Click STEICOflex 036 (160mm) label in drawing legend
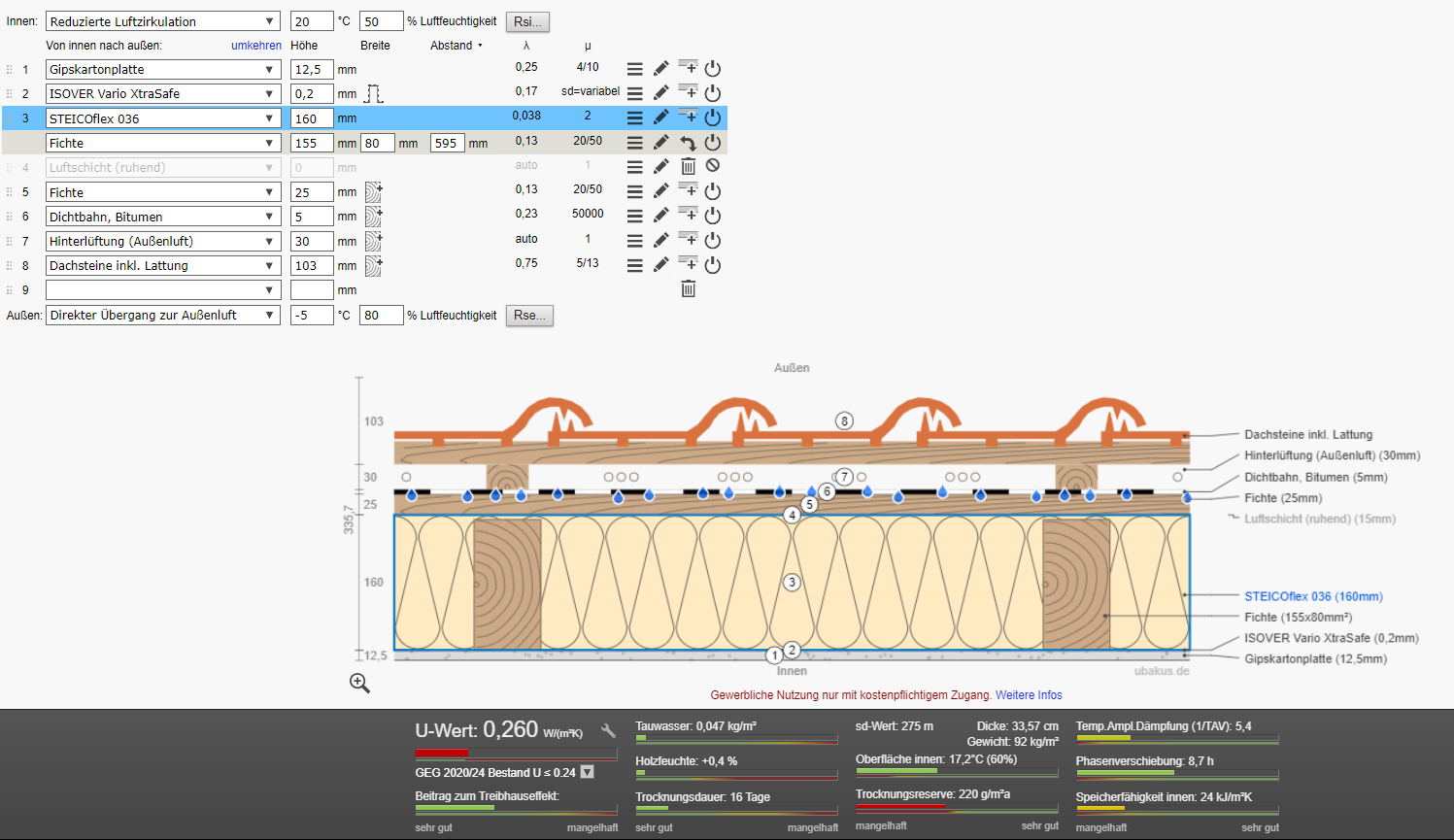 point(1313,596)
